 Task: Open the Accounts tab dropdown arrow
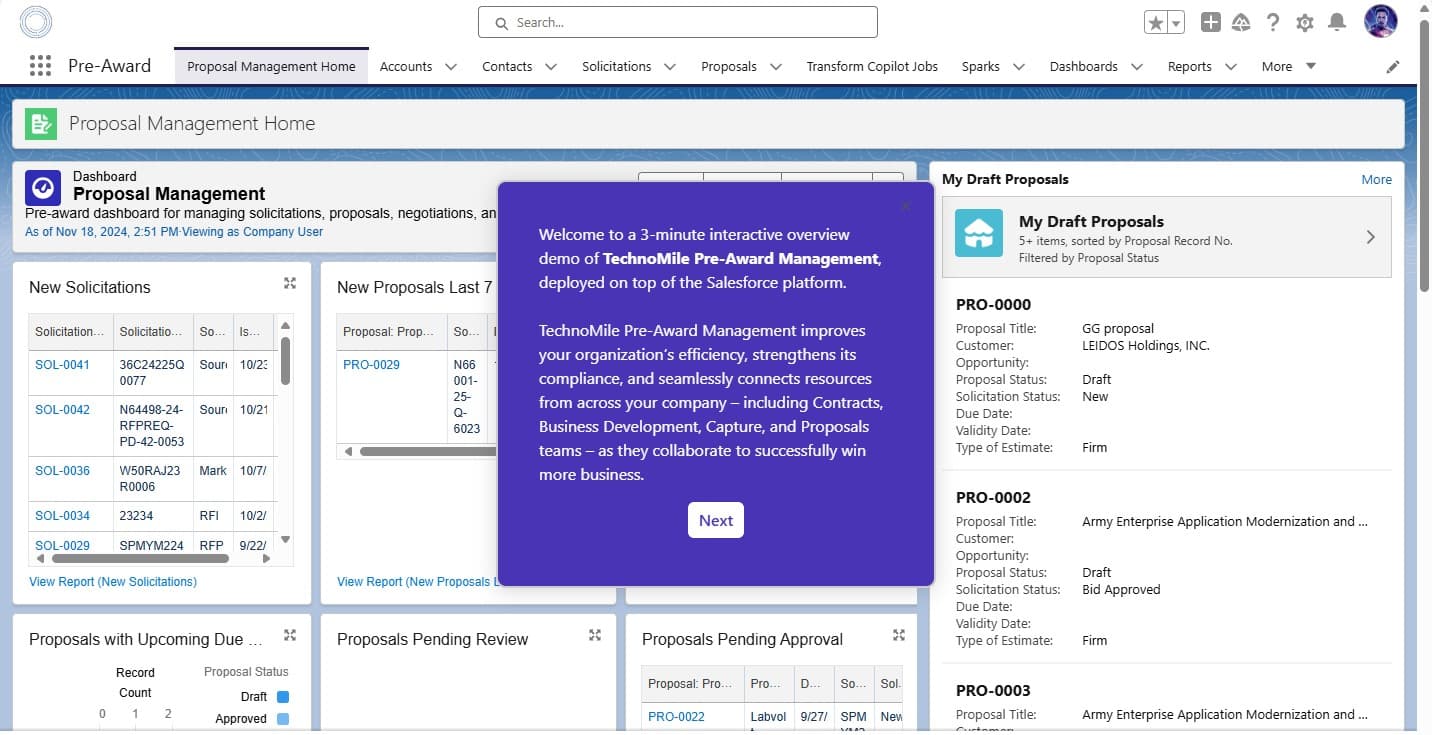tap(451, 67)
